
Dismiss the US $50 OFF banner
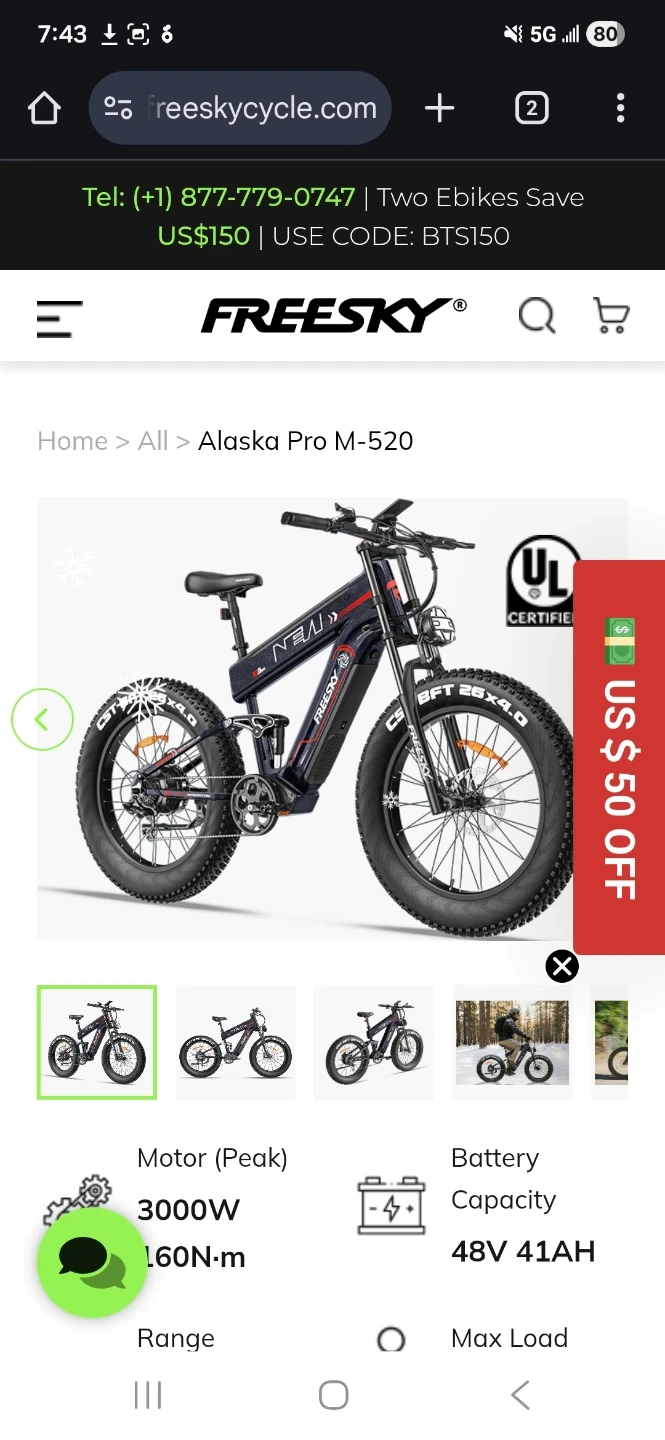pyautogui.click(x=562, y=966)
